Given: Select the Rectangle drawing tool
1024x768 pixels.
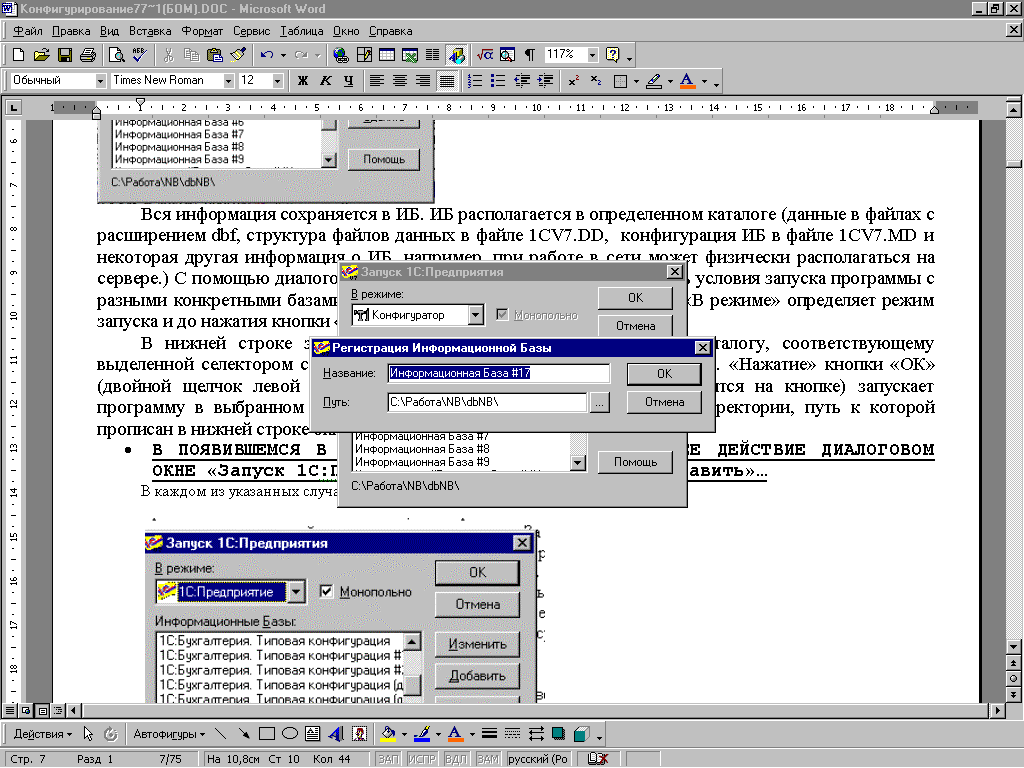Looking at the screenshot, I should tap(266, 734).
